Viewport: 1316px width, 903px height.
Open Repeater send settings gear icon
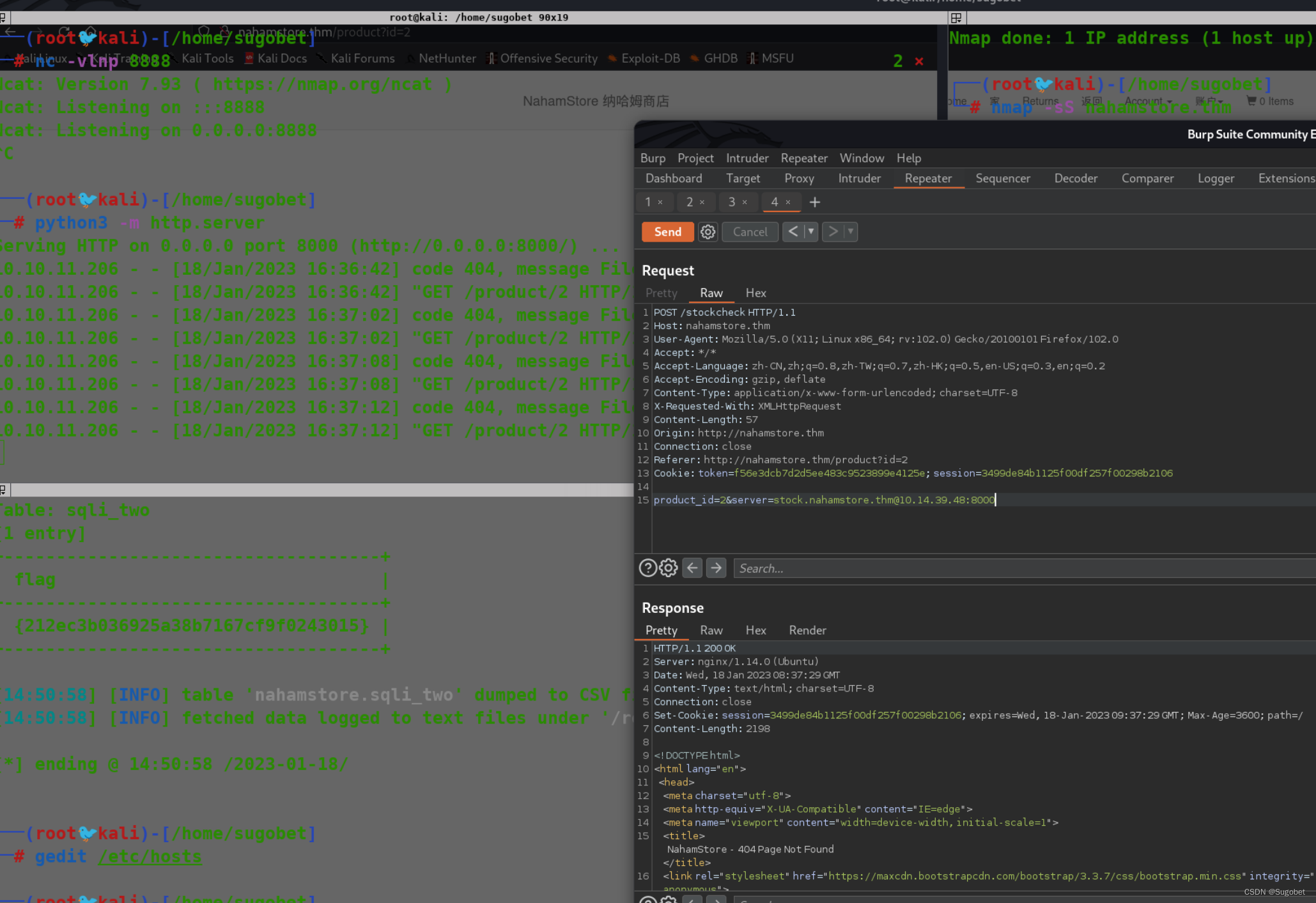pyautogui.click(x=708, y=232)
